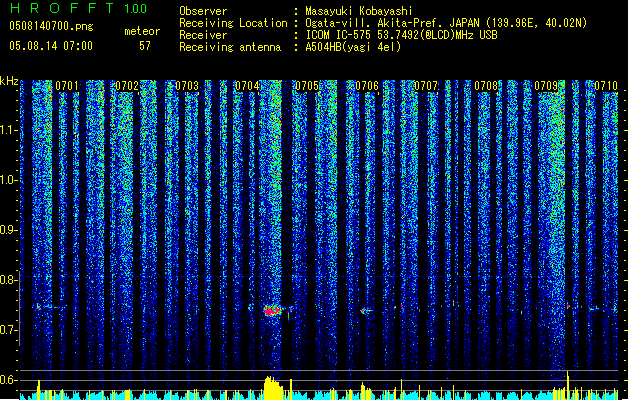Click the 0701 time marker
Viewport: 629px width, 400px height.
point(67,86)
